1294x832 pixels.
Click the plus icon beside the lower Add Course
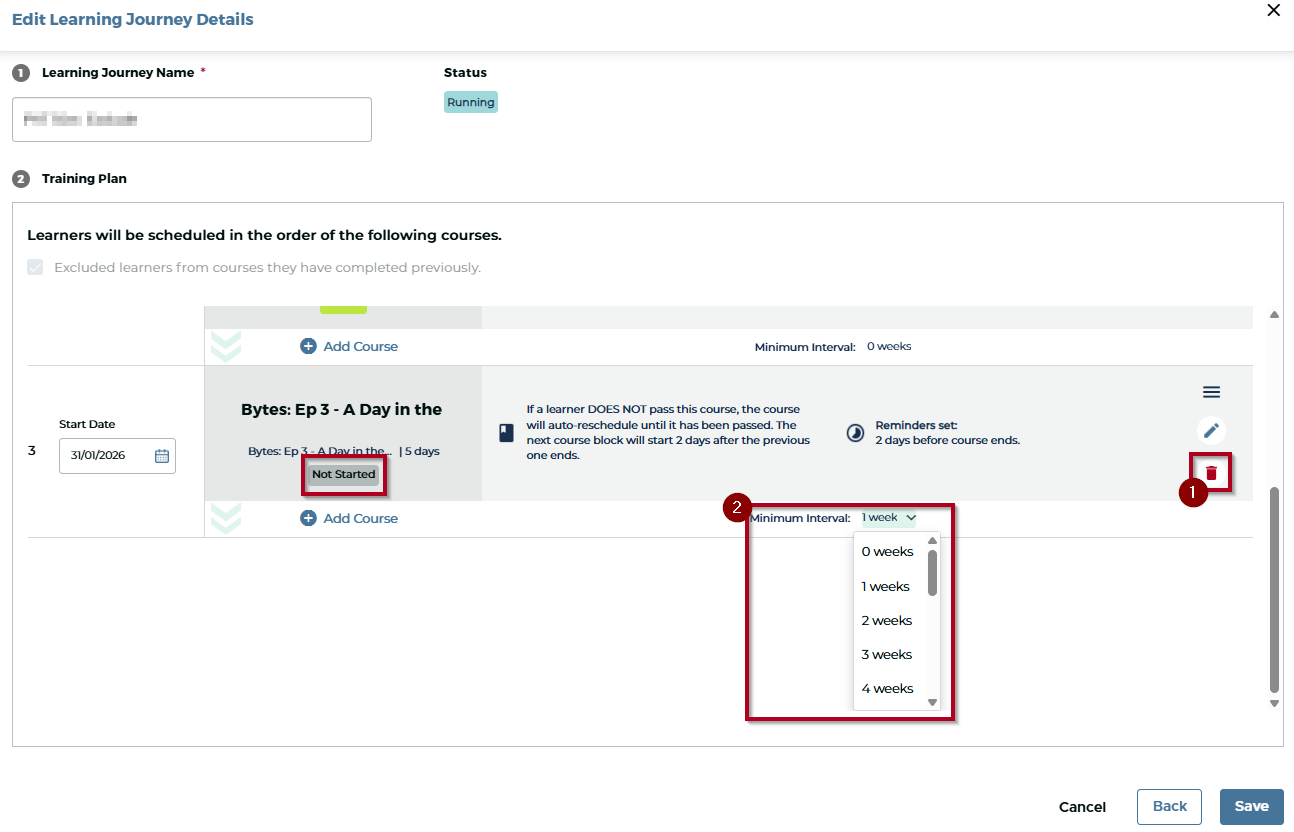(308, 518)
